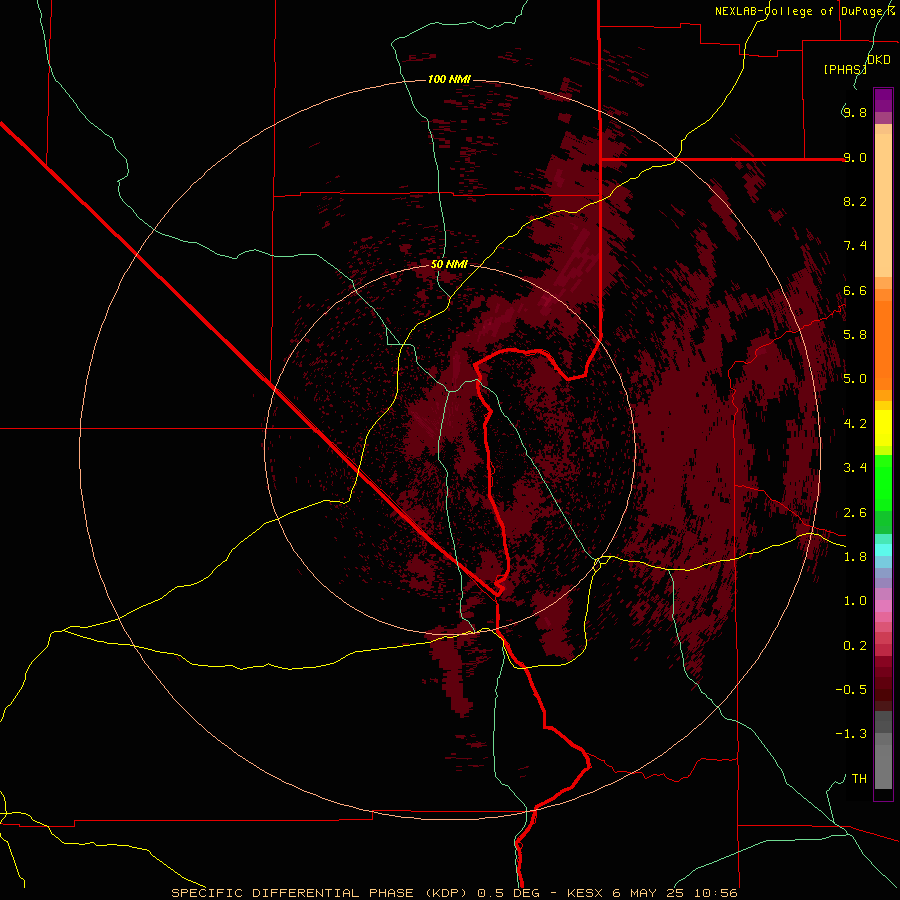Click the 1.0 value on color scale

tap(855, 600)
